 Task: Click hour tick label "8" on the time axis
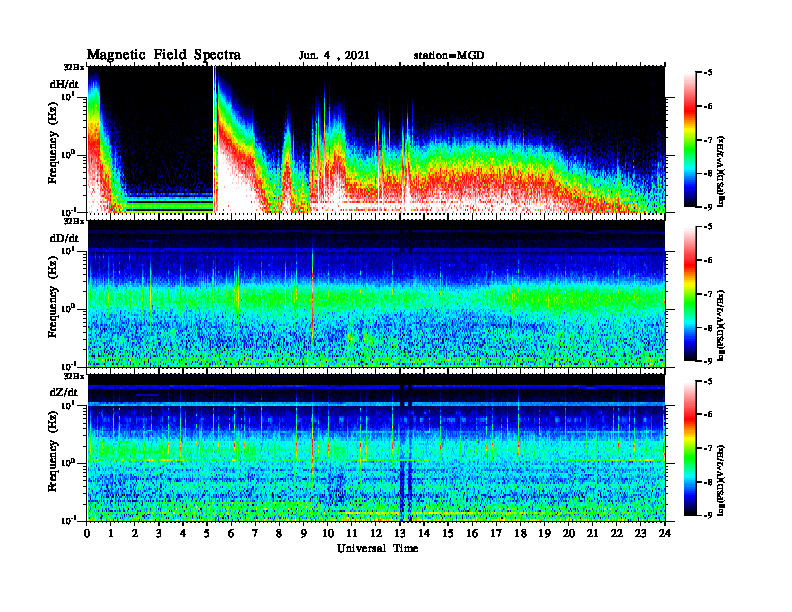280,533
